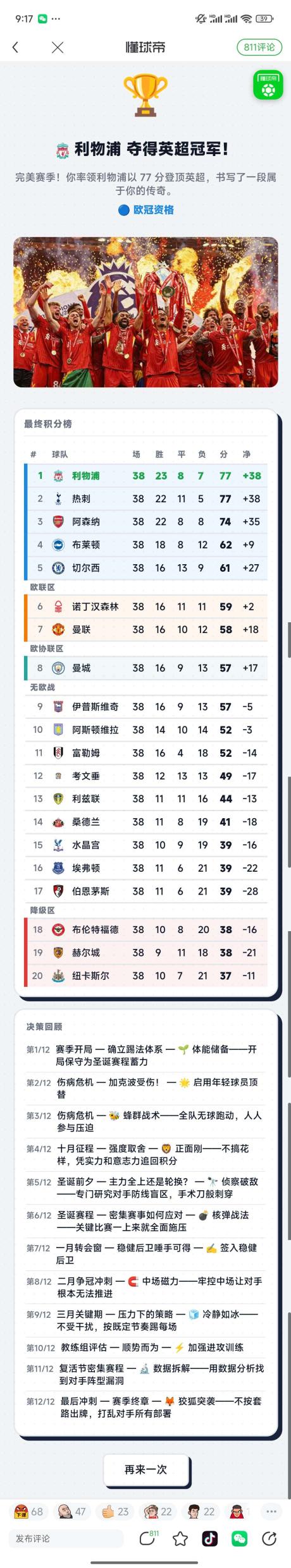Tap the back arrow in the header
The height and width of the screenshot is (1568, 291).
15,47
